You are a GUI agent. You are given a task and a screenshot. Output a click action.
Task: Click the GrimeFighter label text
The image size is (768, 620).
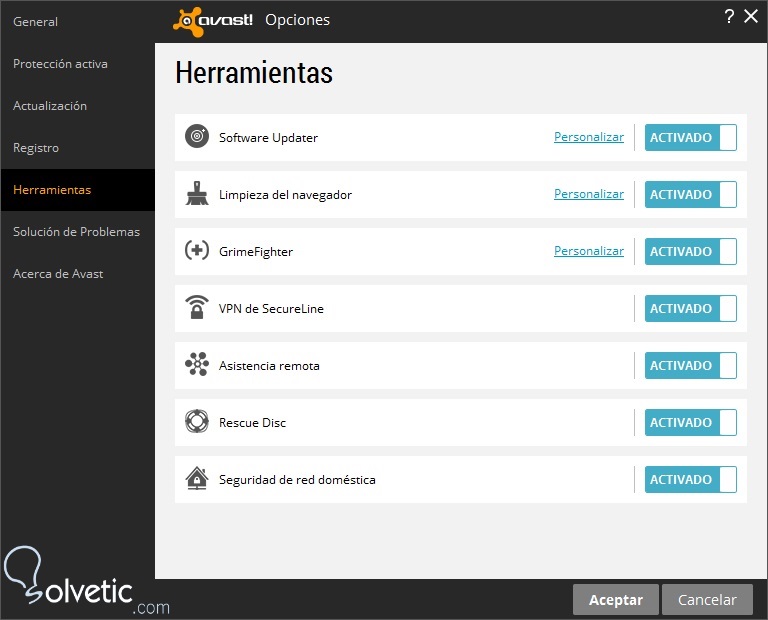click(x=256, y=252)
